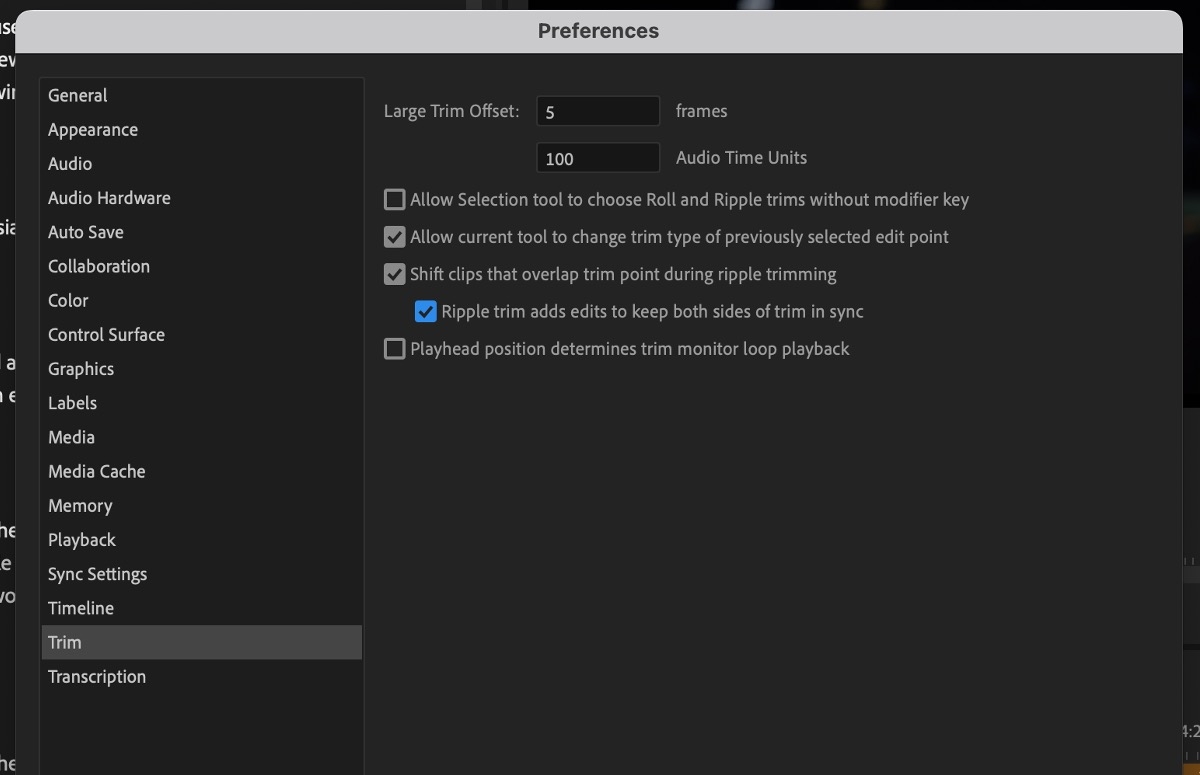
Task: Open the Transcription preferences page
Action: coord(96,676)
